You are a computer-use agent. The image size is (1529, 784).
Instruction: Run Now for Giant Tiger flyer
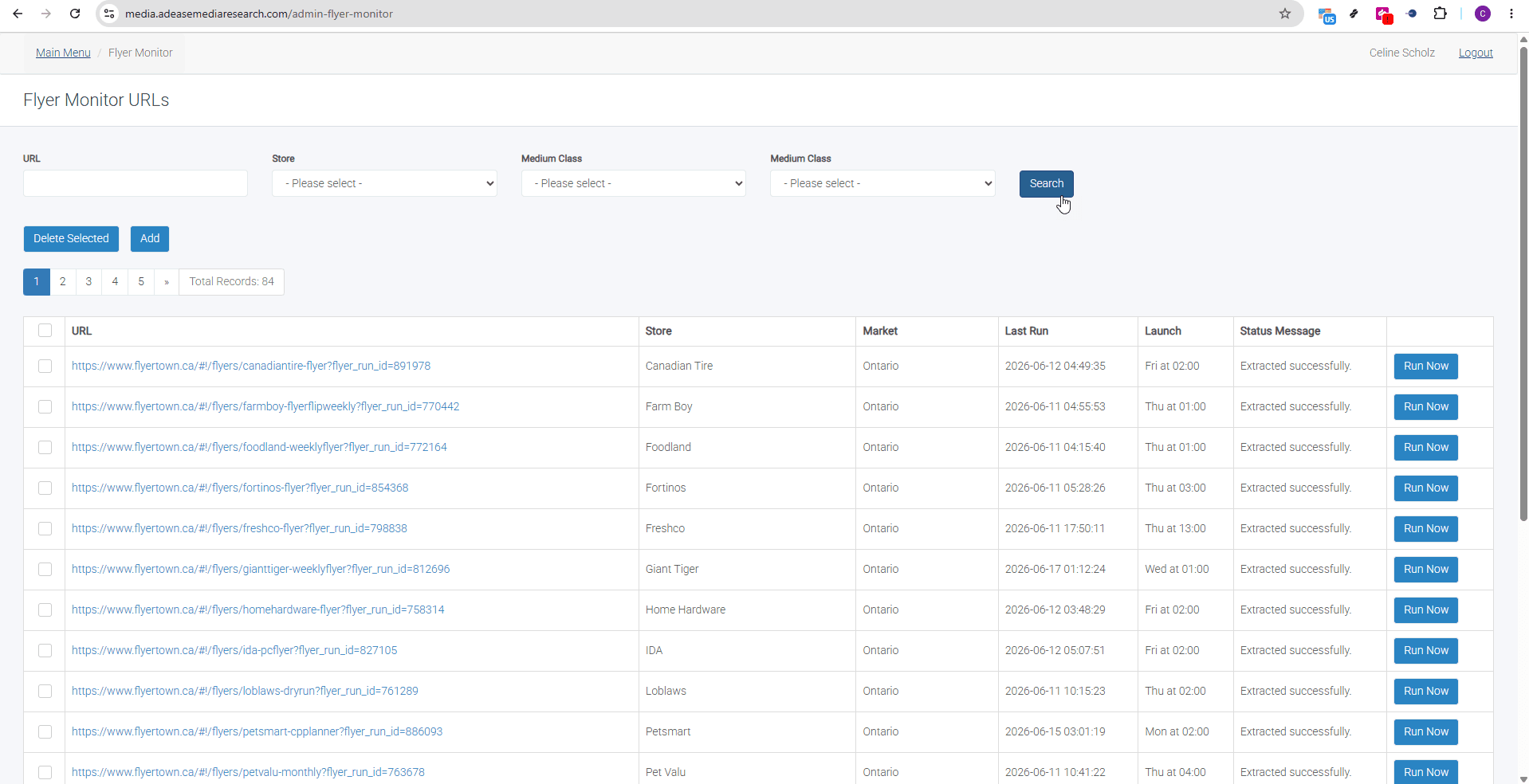pos(1426,570)
